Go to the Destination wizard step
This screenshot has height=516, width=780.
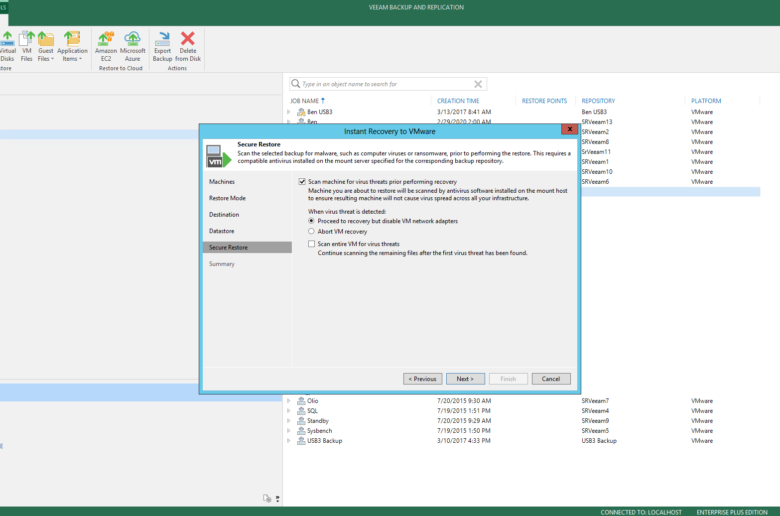224,214
